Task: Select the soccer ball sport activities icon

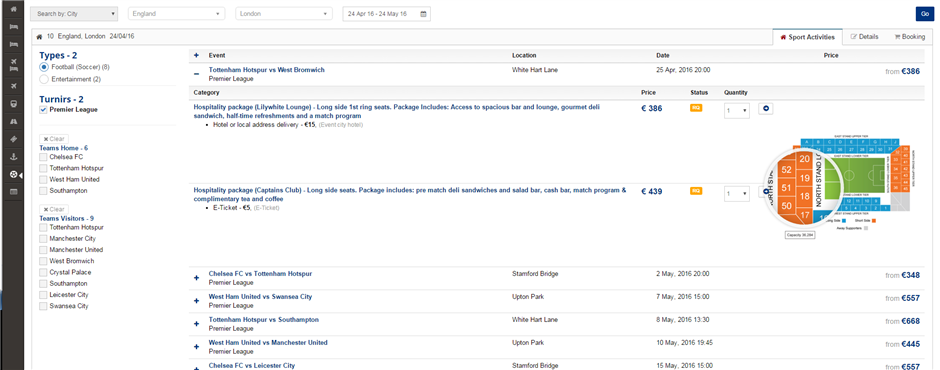Action: tap(14, 175)
